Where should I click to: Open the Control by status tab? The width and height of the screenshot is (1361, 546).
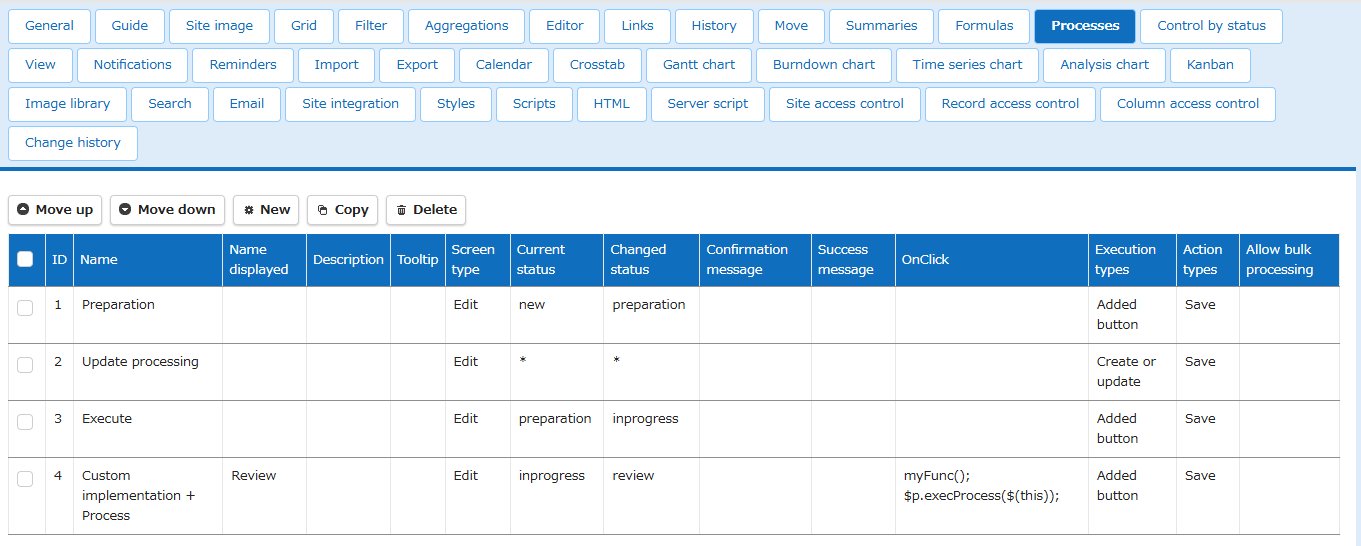pos(1211,26)
